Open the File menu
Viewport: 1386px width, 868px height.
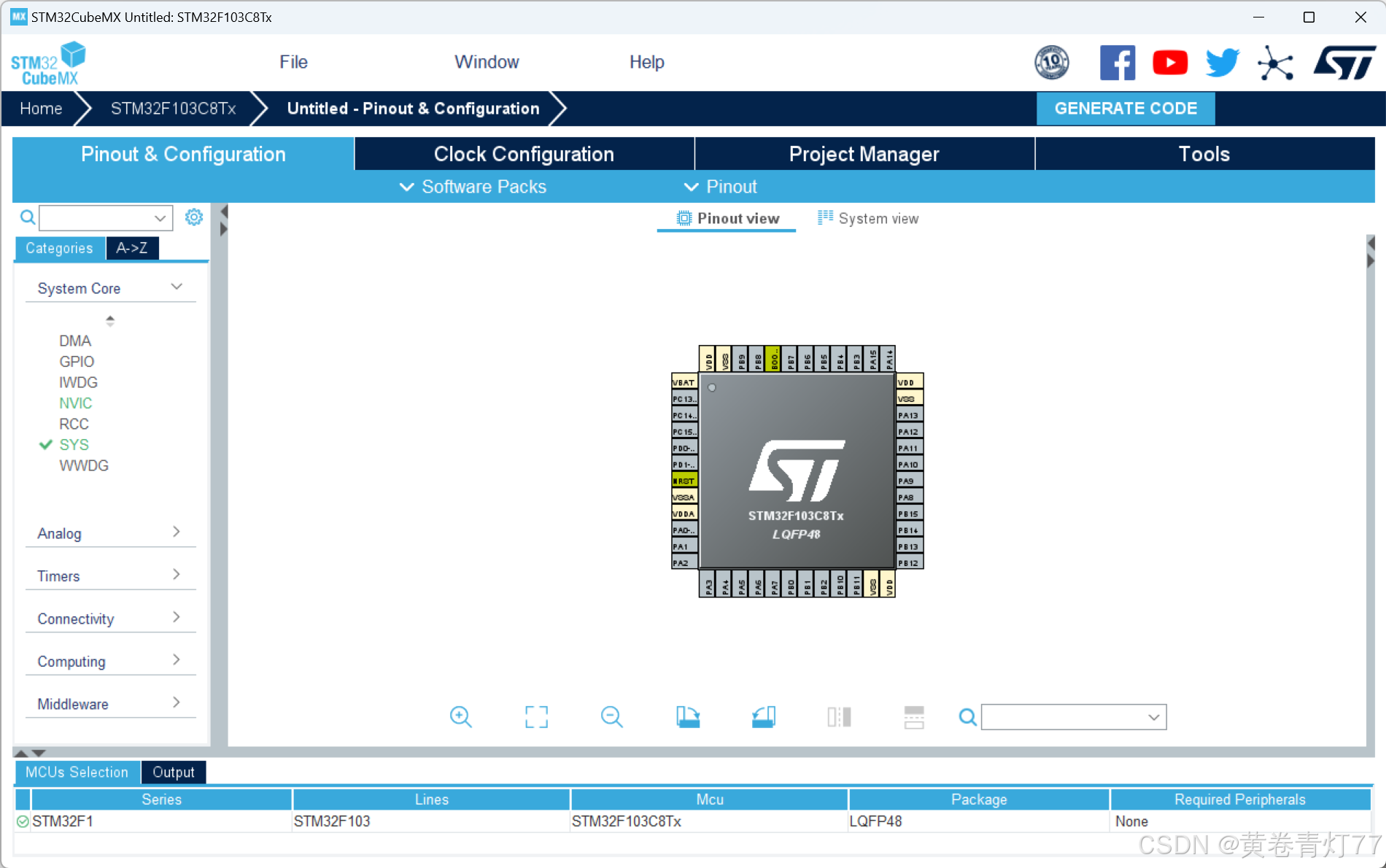tap(293, 62)
